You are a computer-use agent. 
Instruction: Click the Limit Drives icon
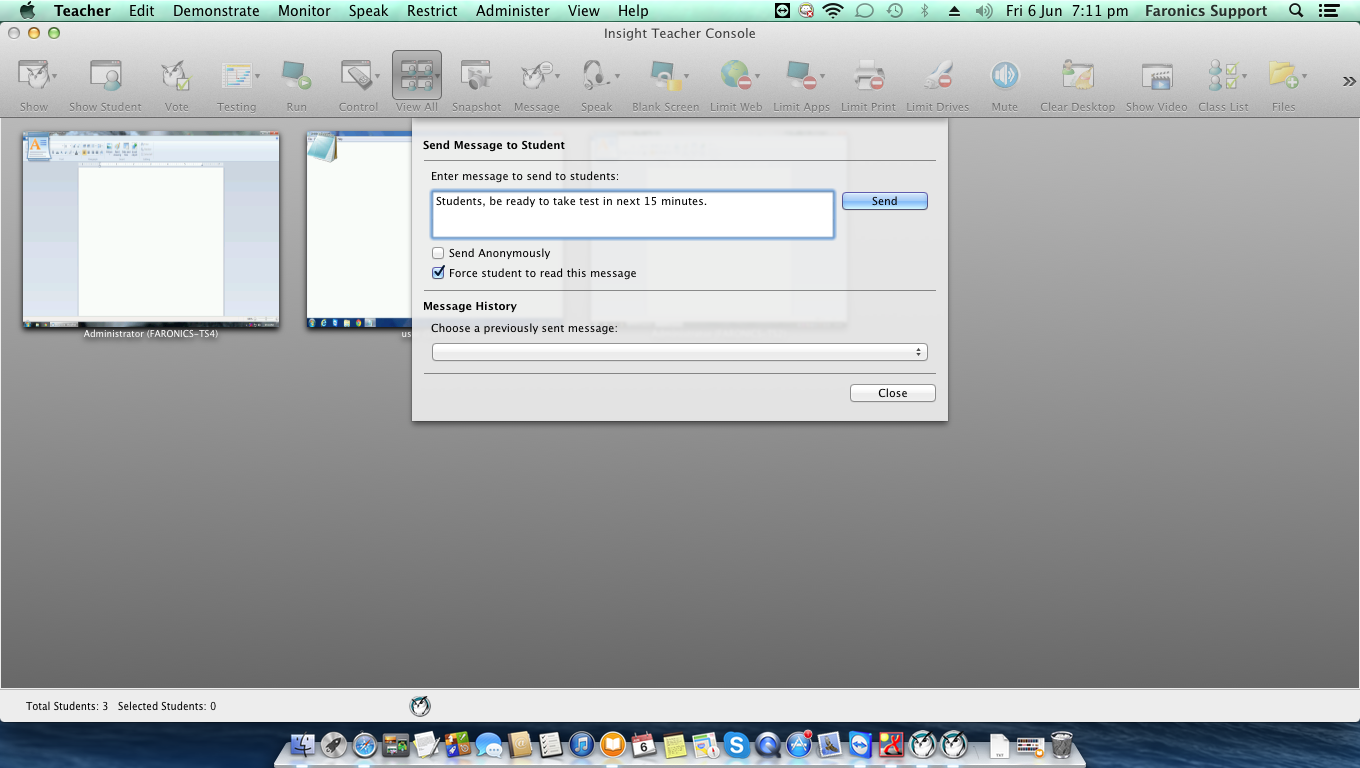[x=937, y=78]
